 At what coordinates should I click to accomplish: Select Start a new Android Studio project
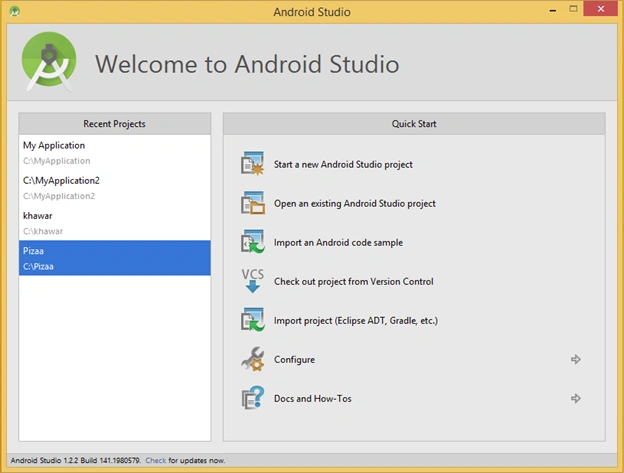[x=343, y=164]
